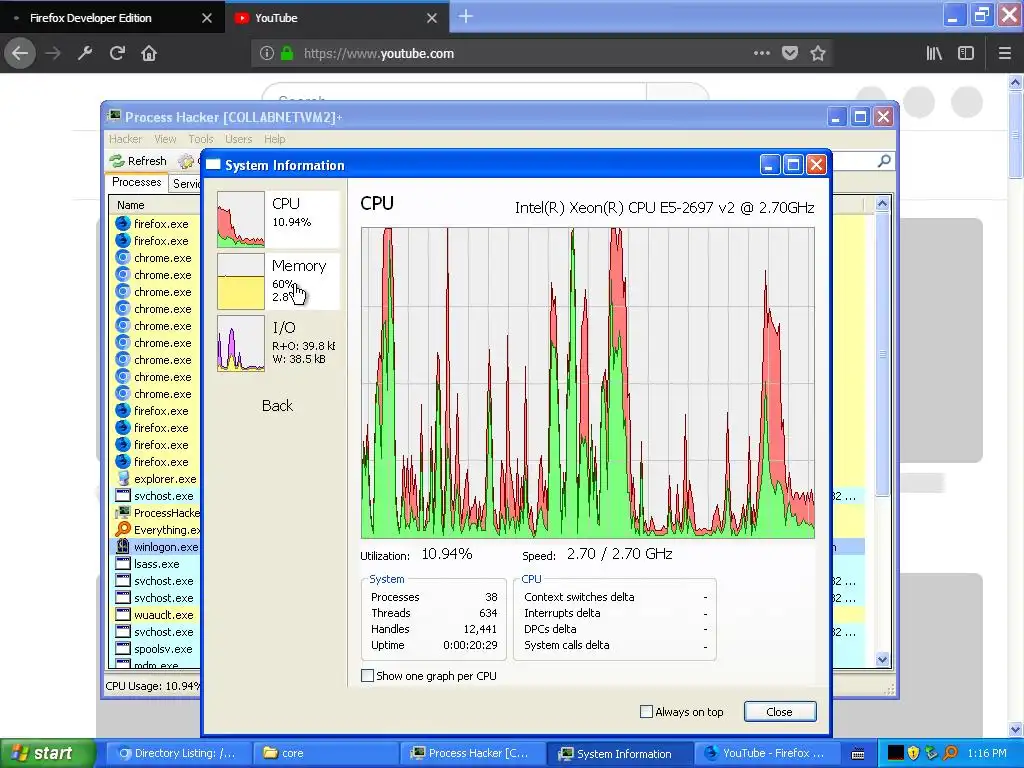Select spoolsv.exe process row
Viewport: 1024px width, 768px height.
155,648
